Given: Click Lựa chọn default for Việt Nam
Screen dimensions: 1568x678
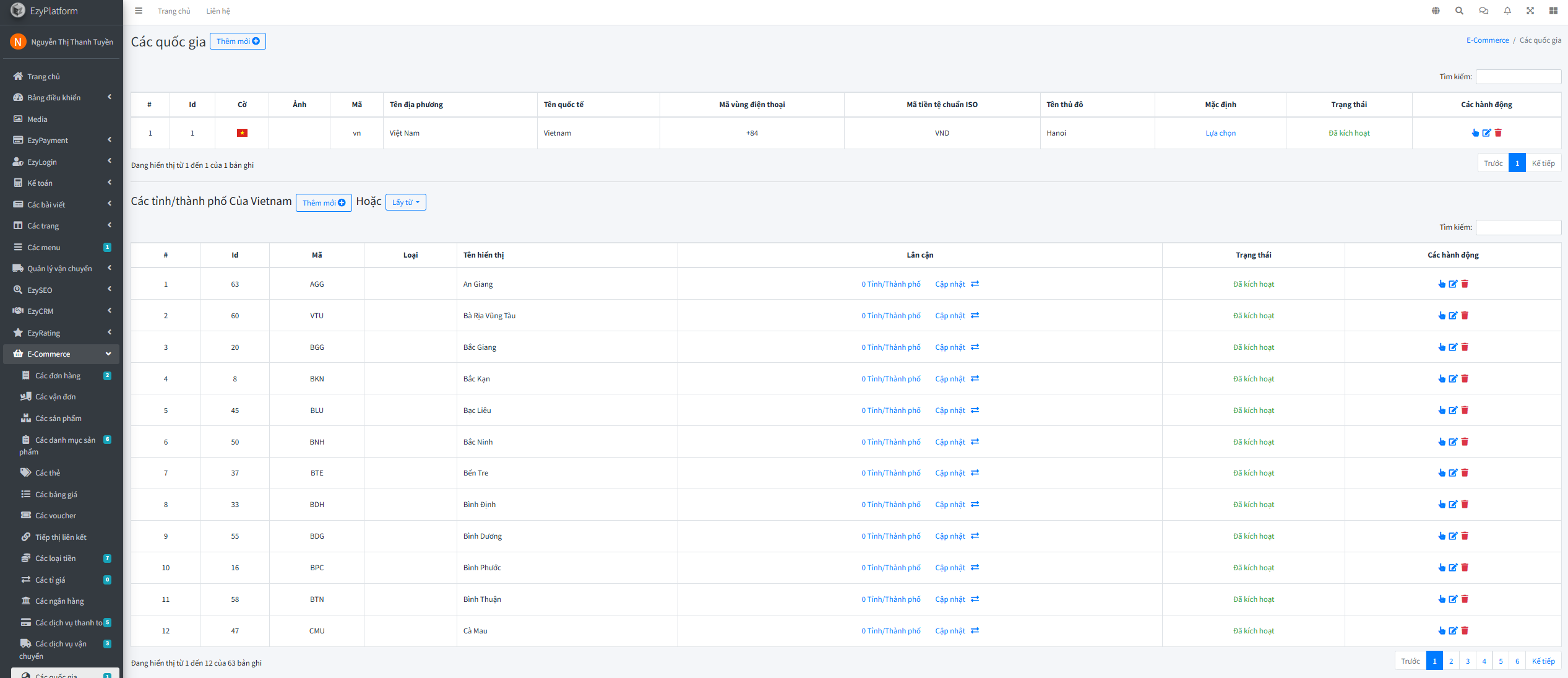Looking at the screenshot, I should pyautogui.click(x=1220, y=133).
